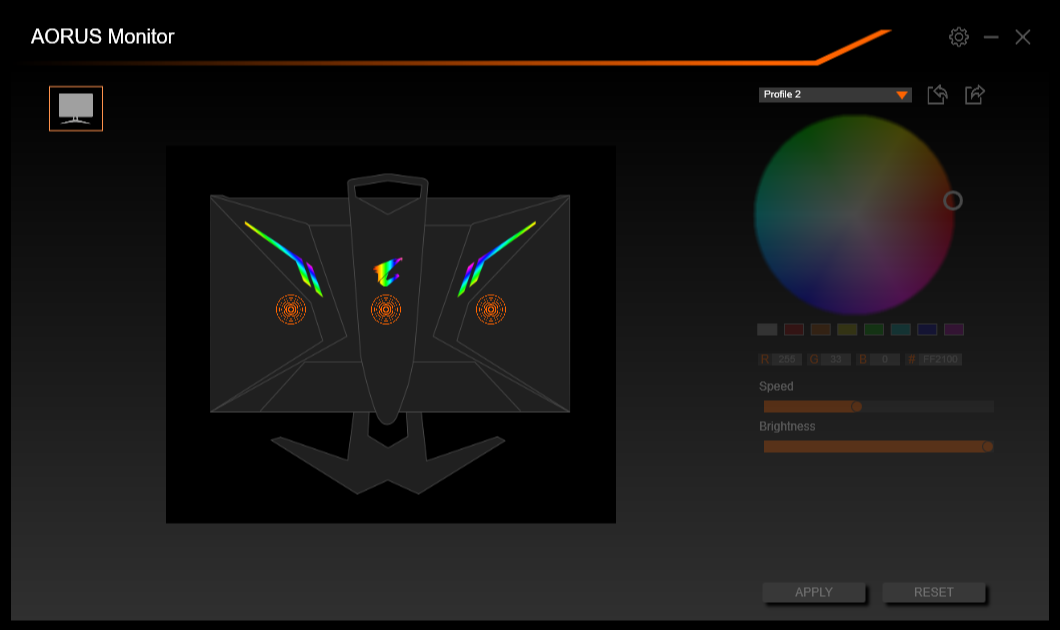The height and width of the screenshot is (630, 1060).
Task: Click the center of the color wheel
Action: tap(854, 215)
